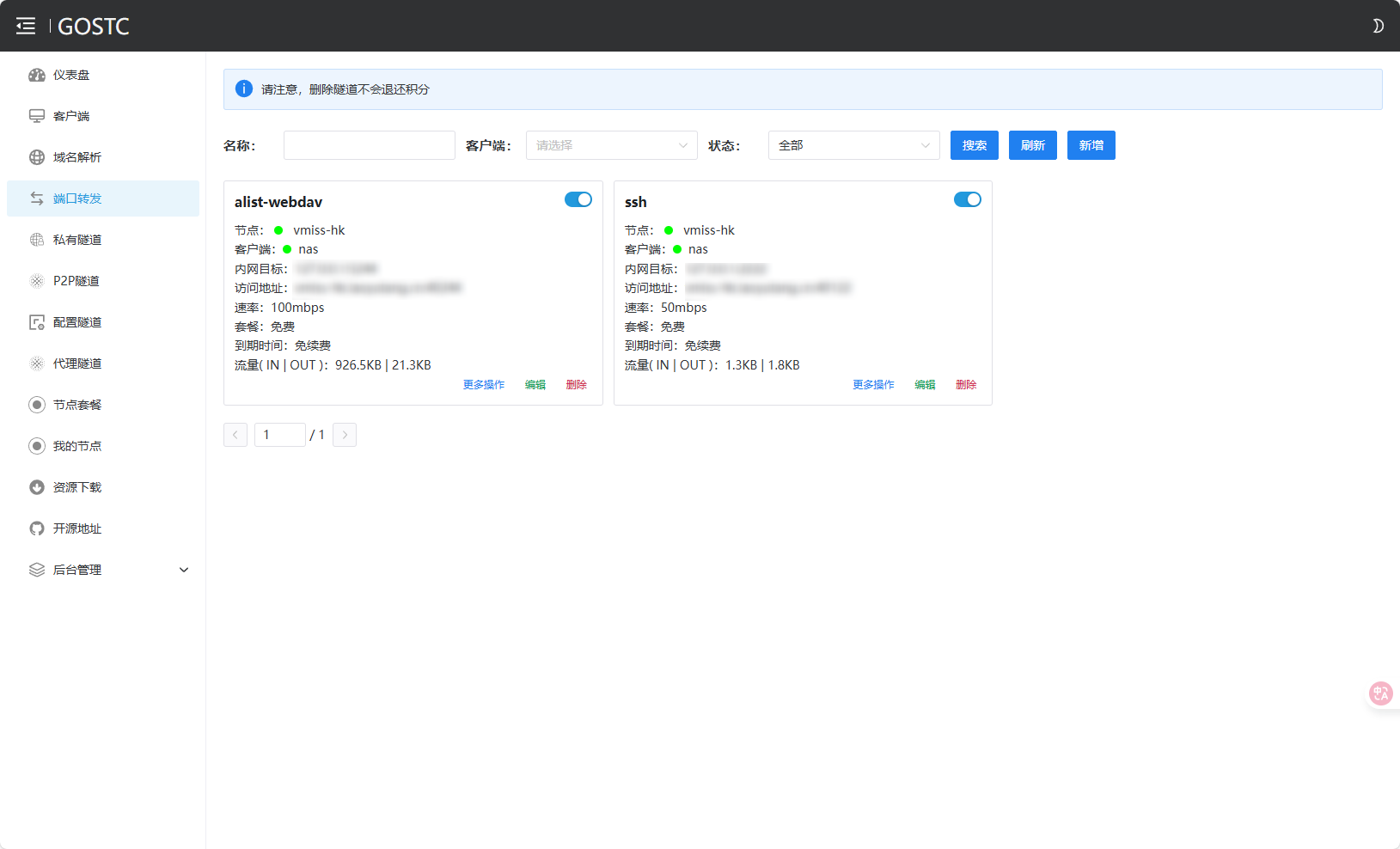The width and height of the screenshot is (1400, 849).
Task: Click vmiss-hk node name on alist-webdav card
Action: (319, 230)
